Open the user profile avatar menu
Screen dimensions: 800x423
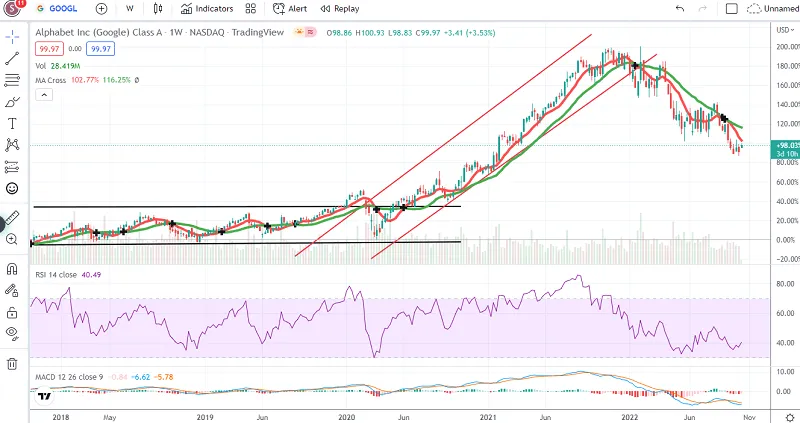13,8
